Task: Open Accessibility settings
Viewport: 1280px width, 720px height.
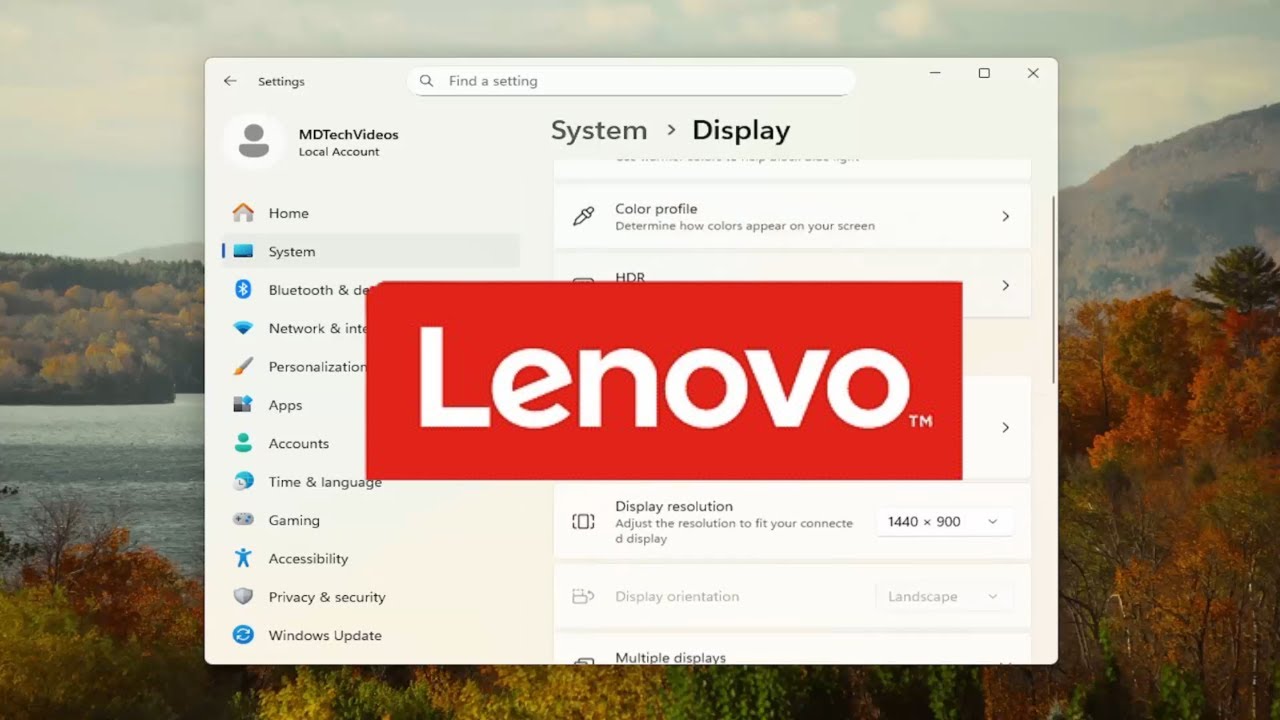Action: point(370,558)
